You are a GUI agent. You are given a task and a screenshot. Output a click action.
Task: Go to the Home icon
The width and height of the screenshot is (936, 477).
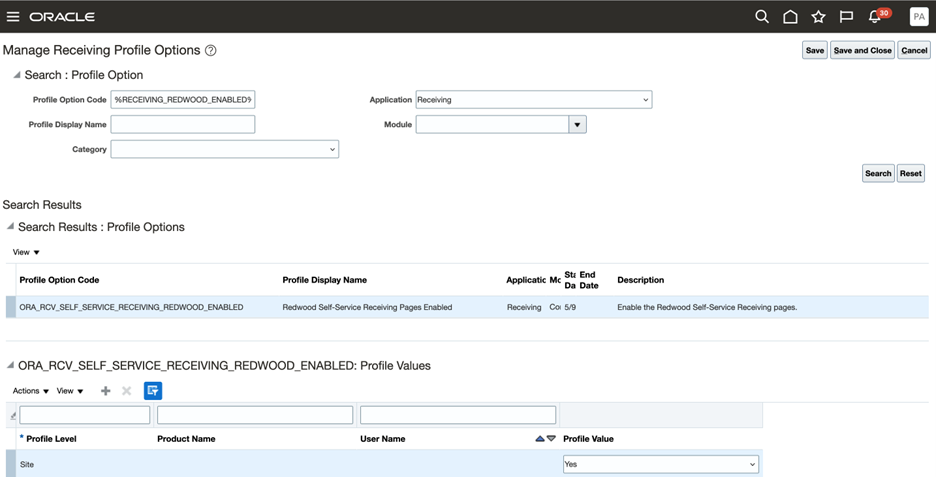point(790,17)
